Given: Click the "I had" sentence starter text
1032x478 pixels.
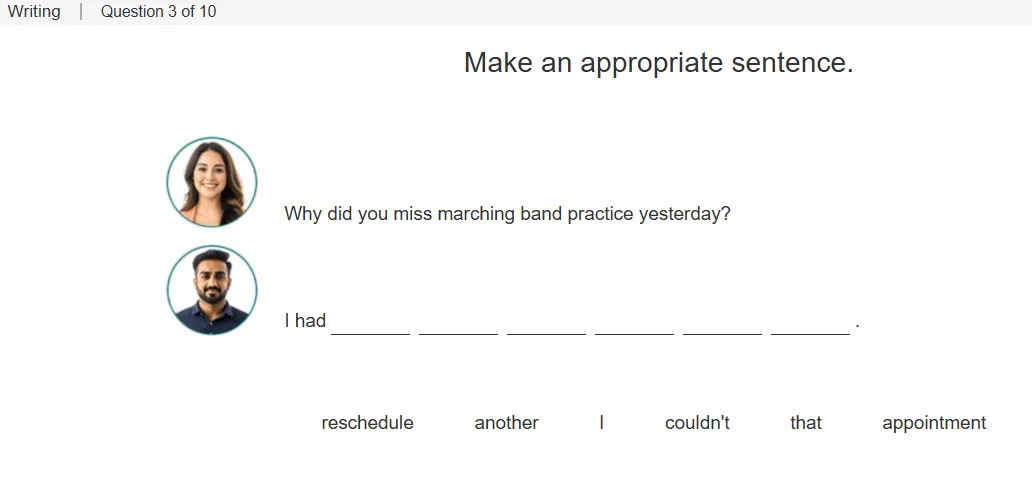Looking at the screenshot, I should [305, 321].
